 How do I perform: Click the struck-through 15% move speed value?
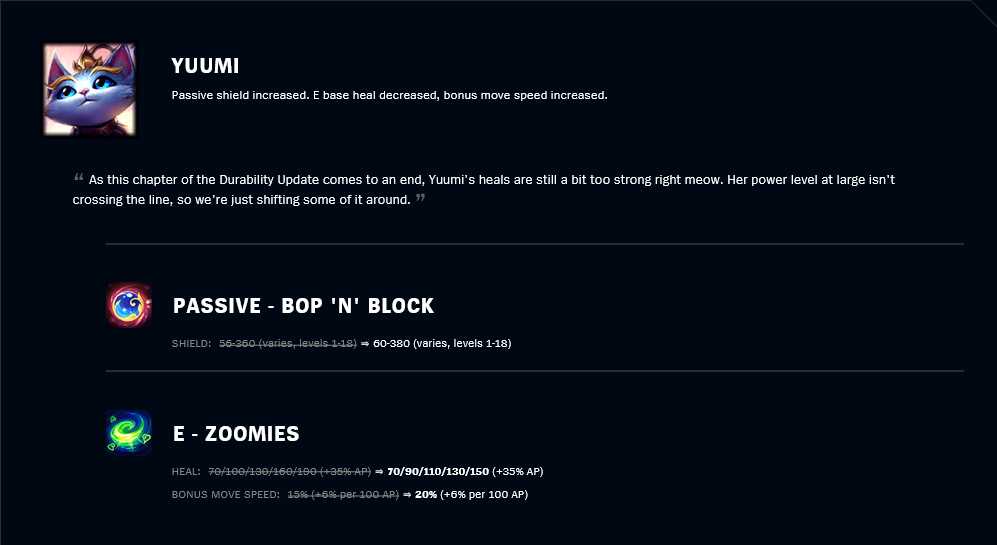(343, 495)
